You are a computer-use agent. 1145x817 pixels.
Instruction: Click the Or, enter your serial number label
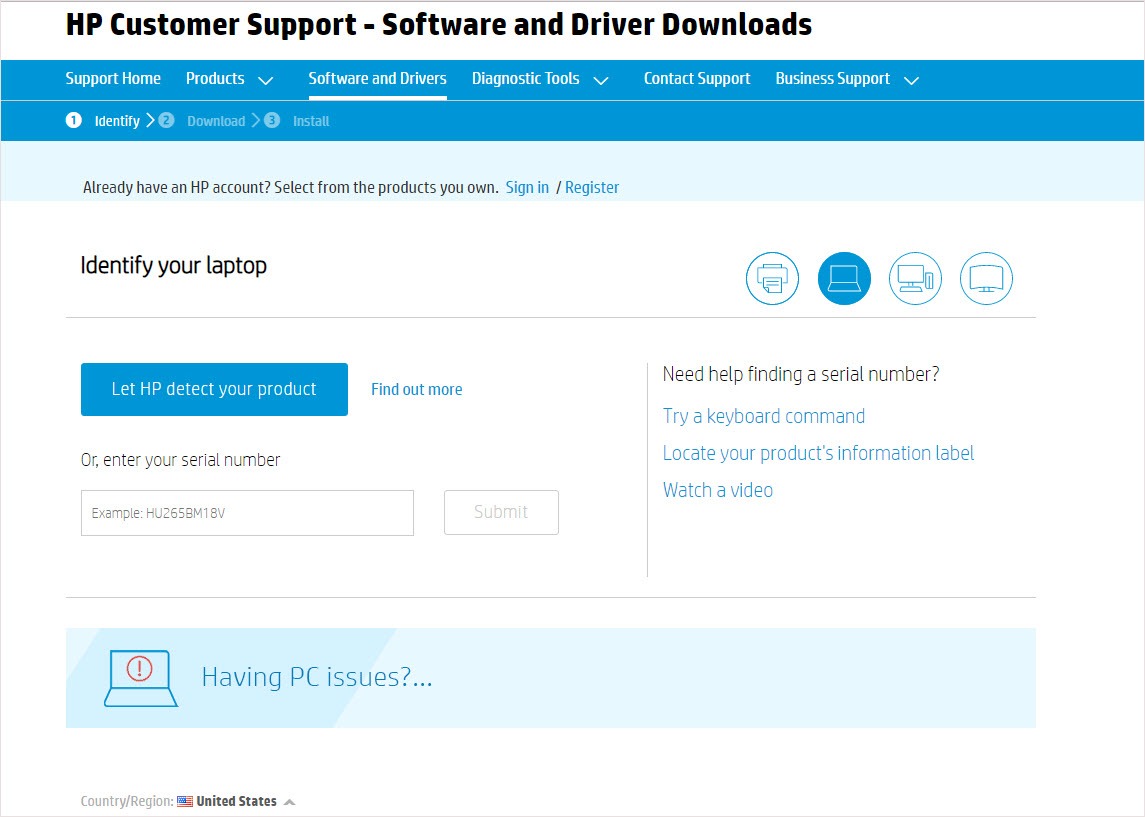pos(180,460)
